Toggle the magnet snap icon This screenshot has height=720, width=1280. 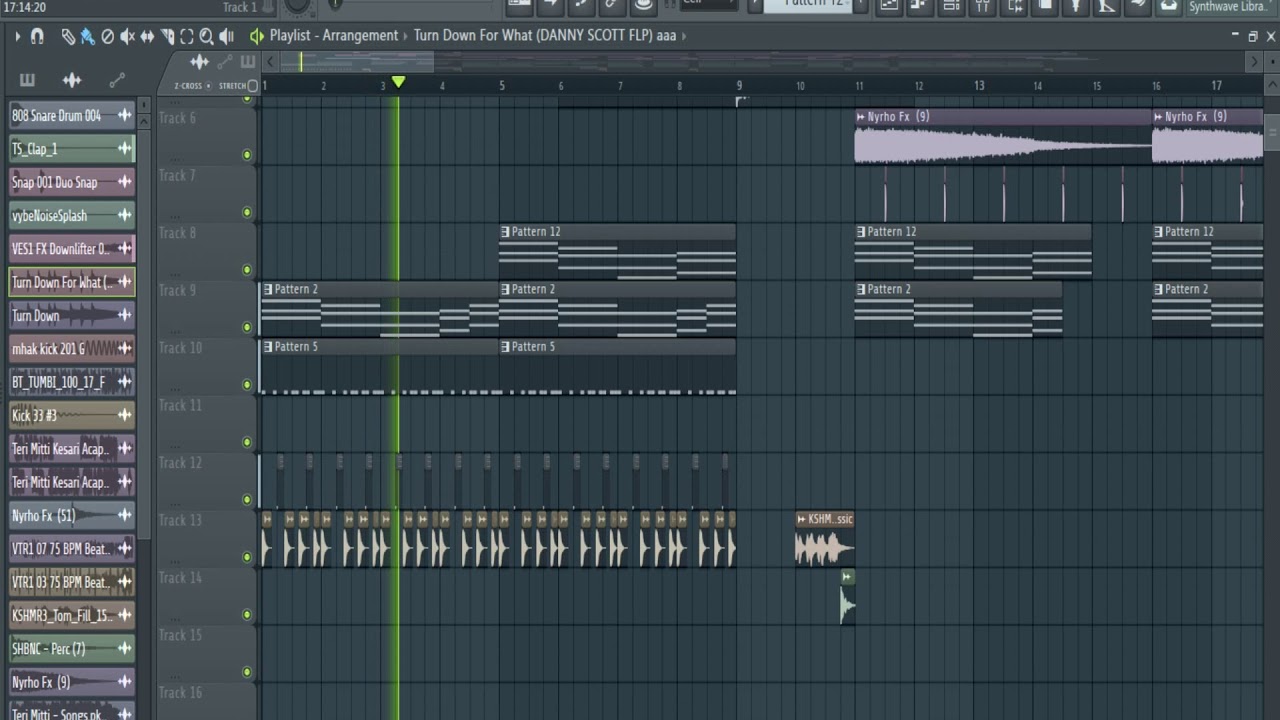[37, 36]
